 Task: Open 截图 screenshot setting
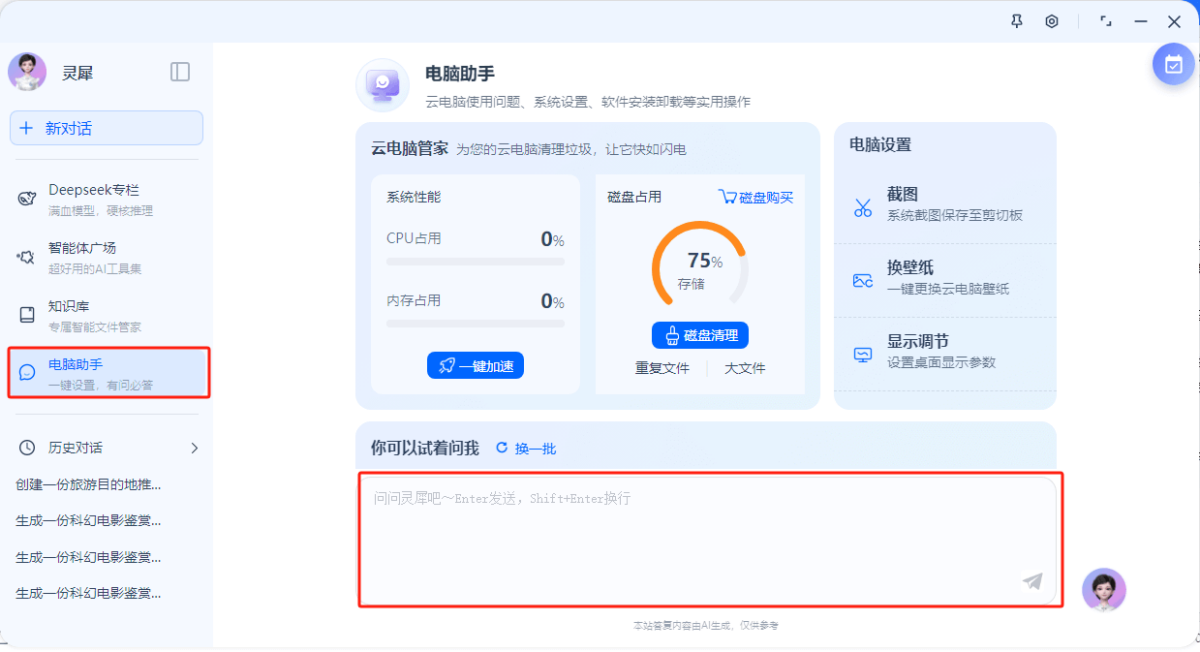[944, 204]
